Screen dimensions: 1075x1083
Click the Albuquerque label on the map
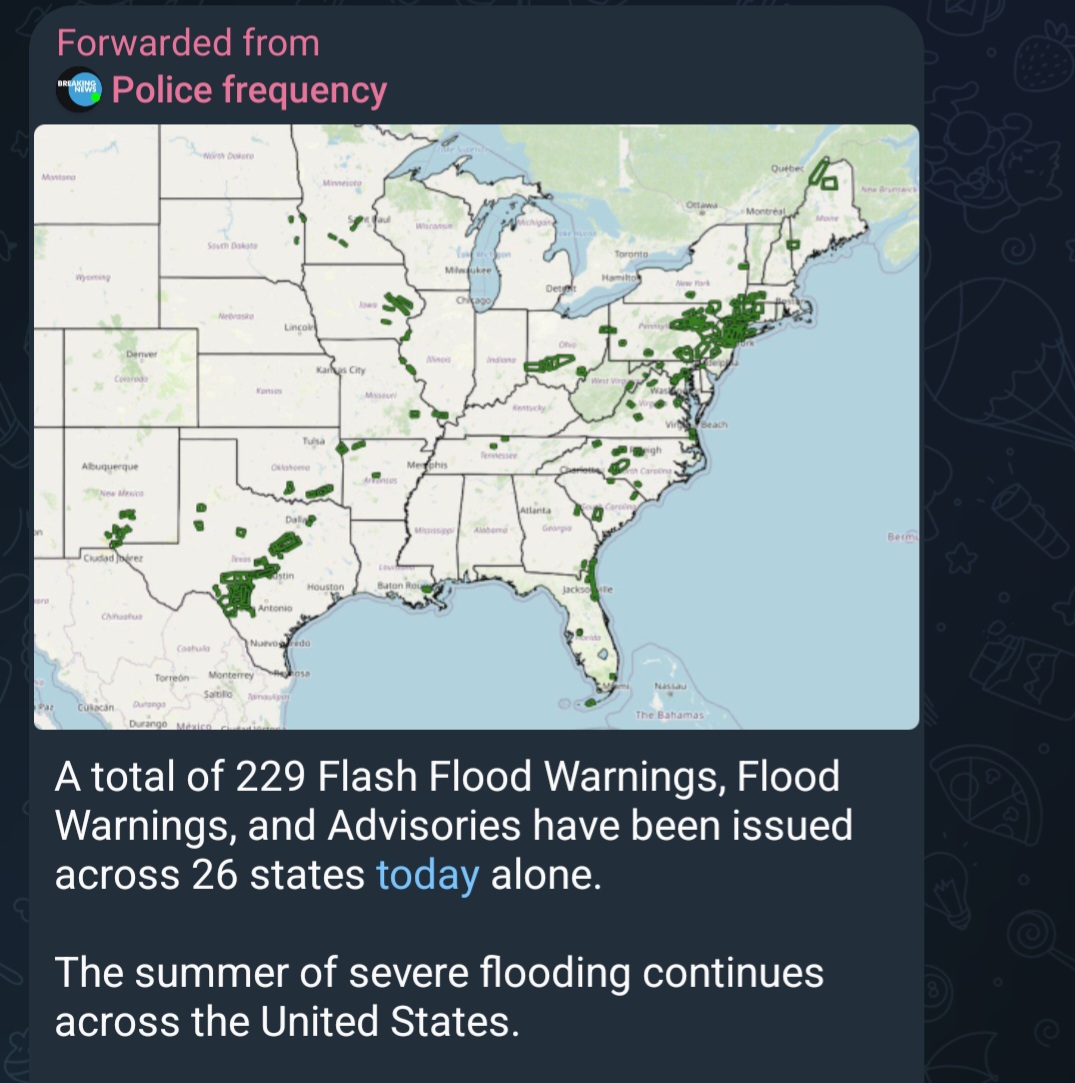coord(110,467)
